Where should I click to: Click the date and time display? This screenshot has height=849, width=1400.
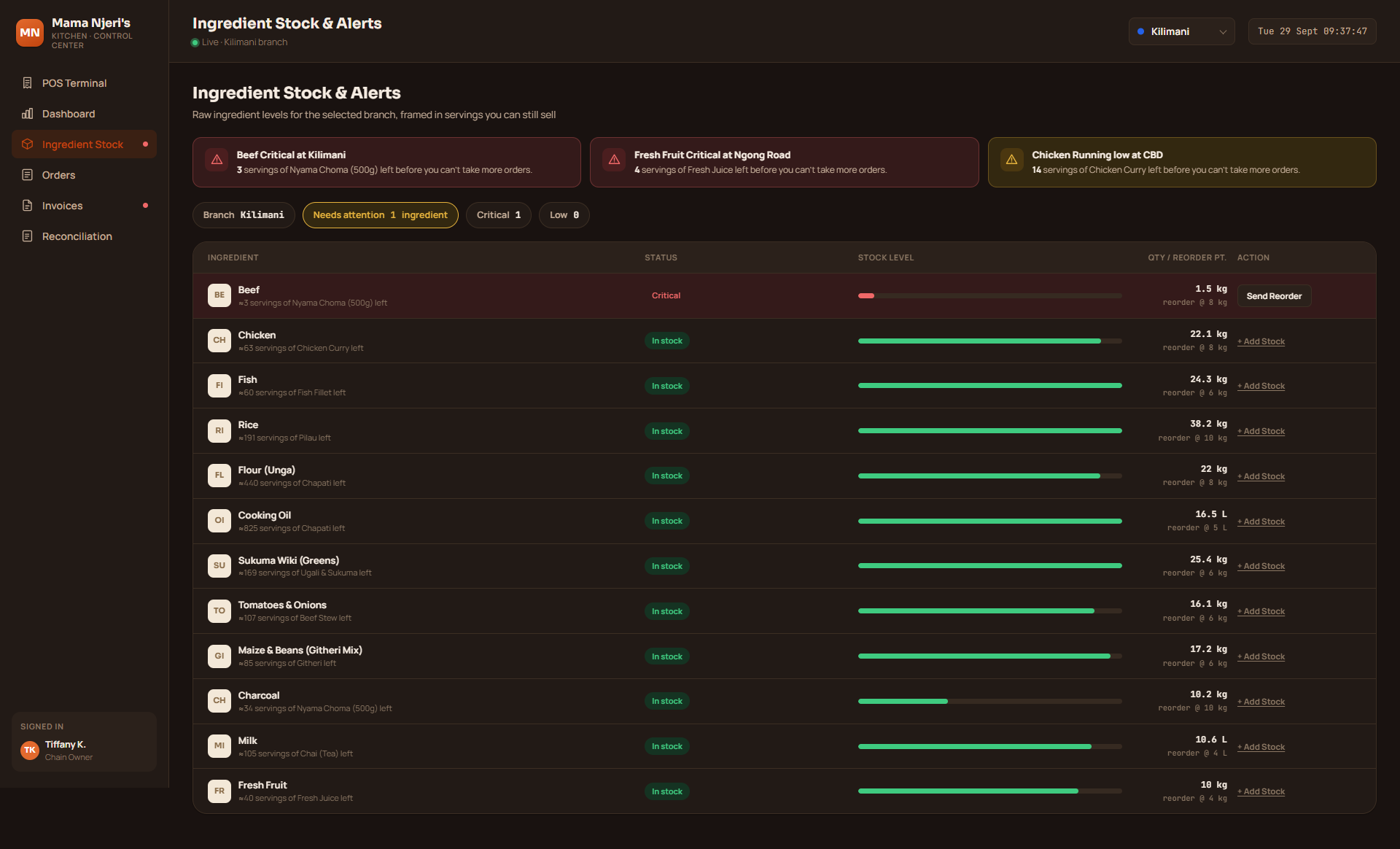click(1312, 31)
